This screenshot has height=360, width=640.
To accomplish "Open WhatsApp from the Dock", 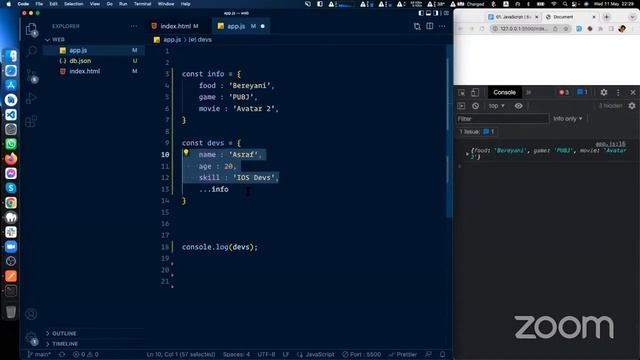I will tap(11, 144).
